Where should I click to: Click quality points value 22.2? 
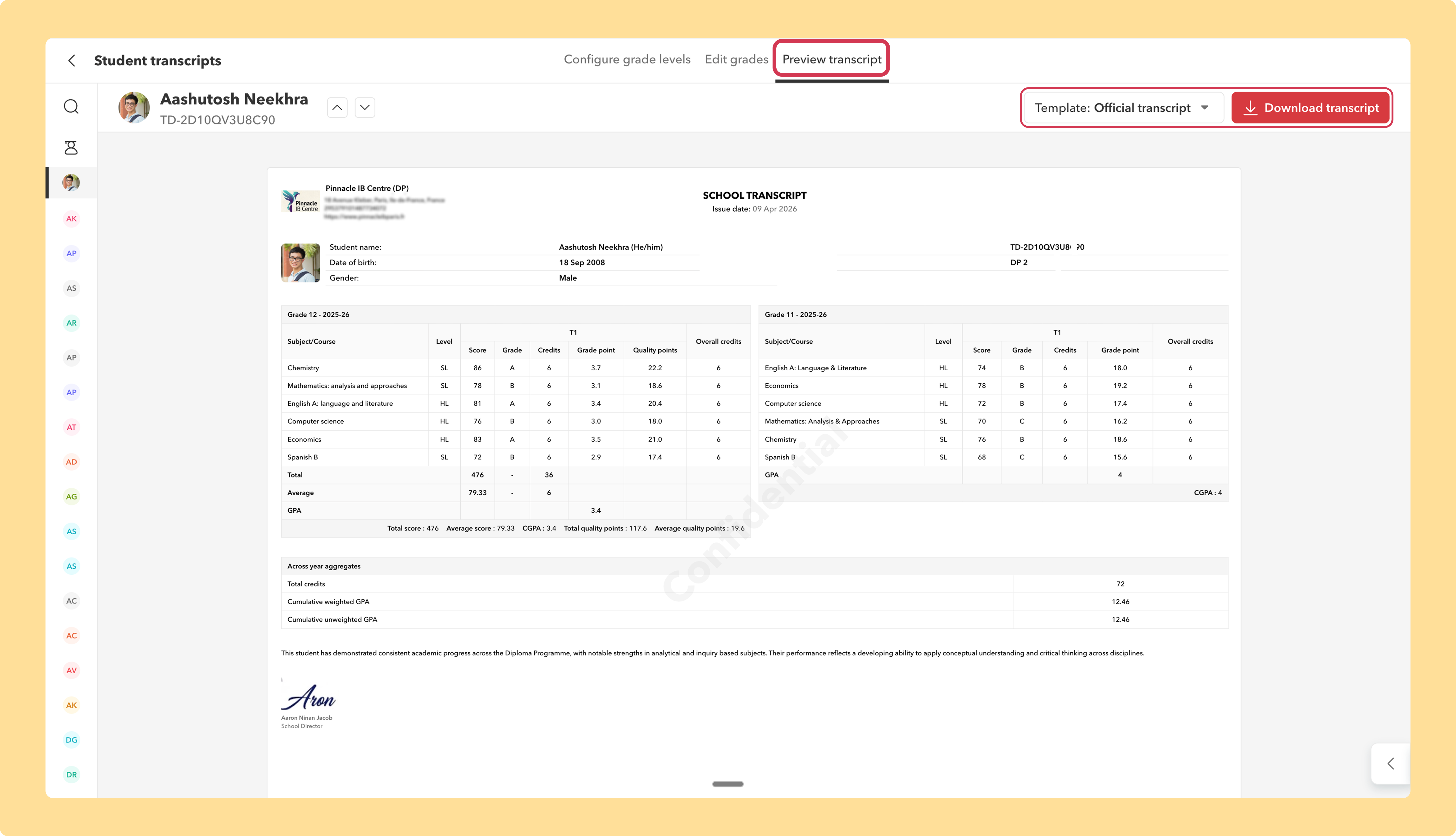point(655,368)
